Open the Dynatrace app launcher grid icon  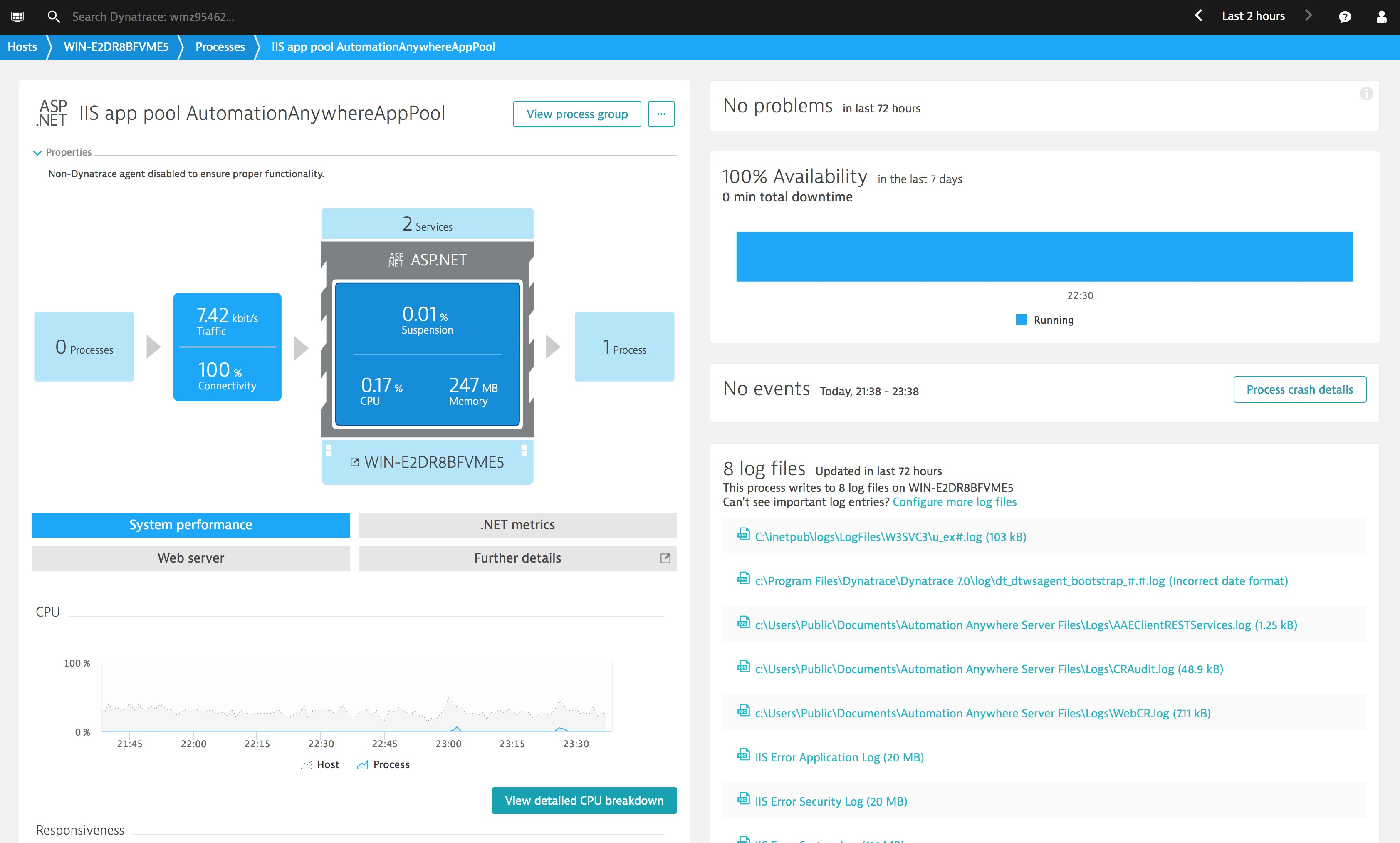tap(17, 17)
